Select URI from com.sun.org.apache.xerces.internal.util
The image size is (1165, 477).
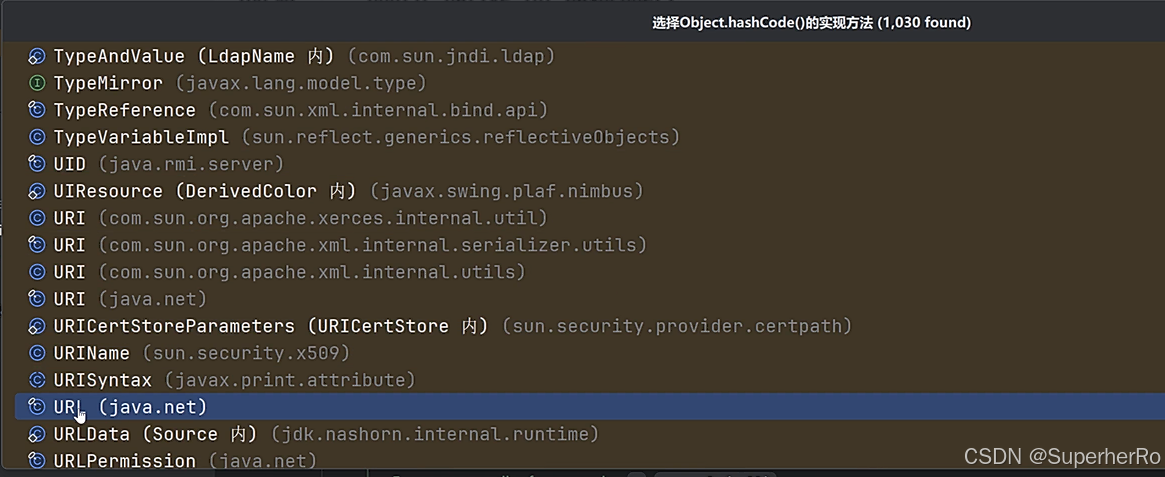582,218
